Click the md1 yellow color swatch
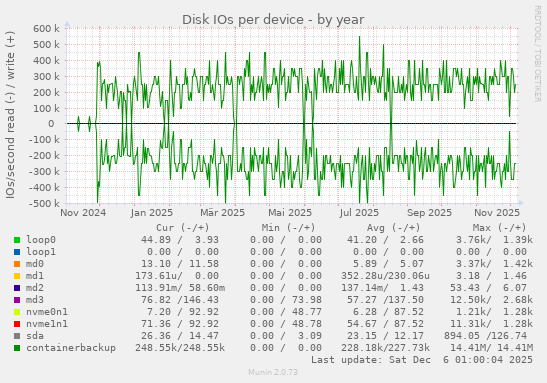 pos(17,276)
